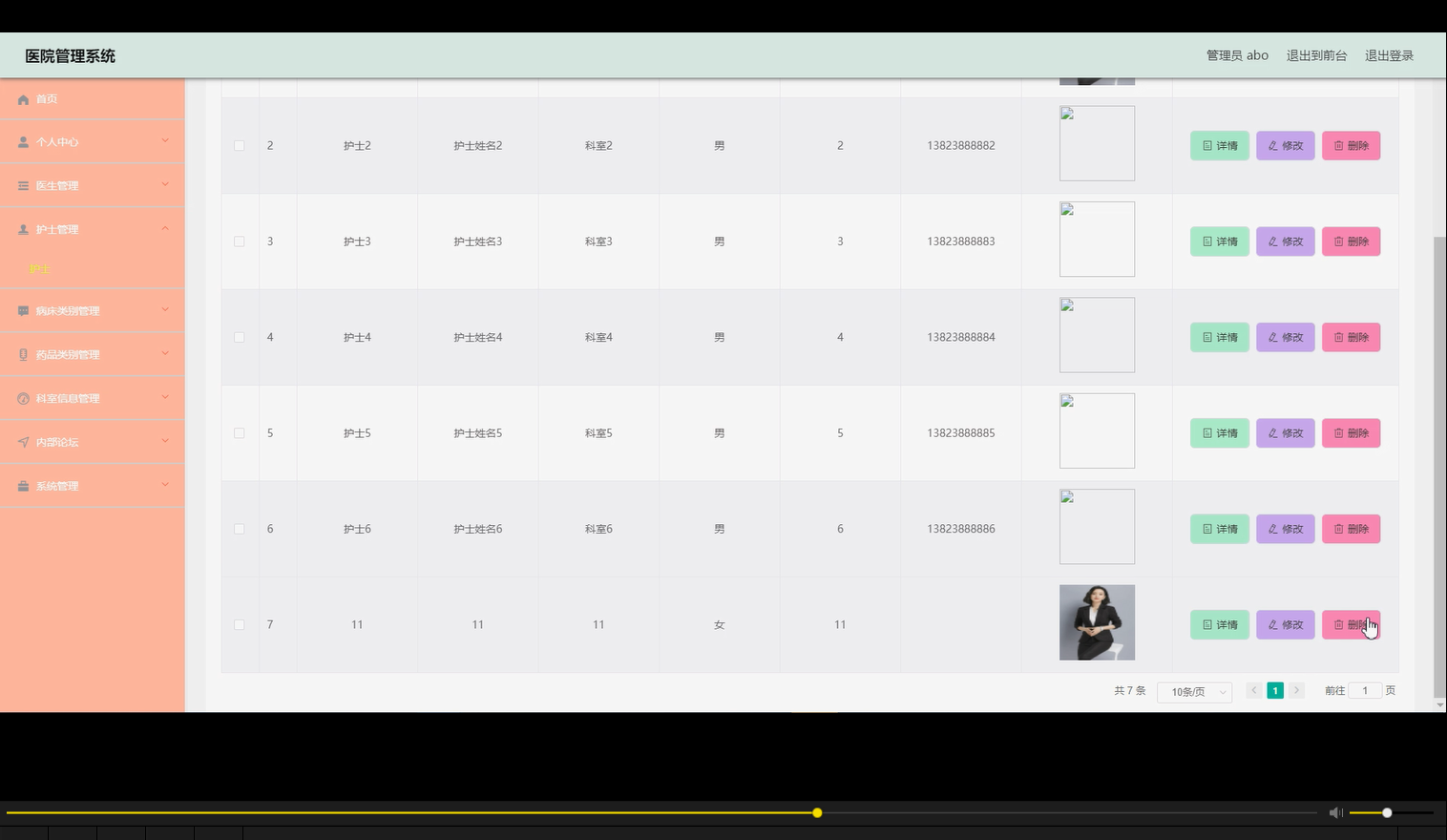Click the 内部论坛 paper-plane icon
1447x840 pixels.
[23, 443]
